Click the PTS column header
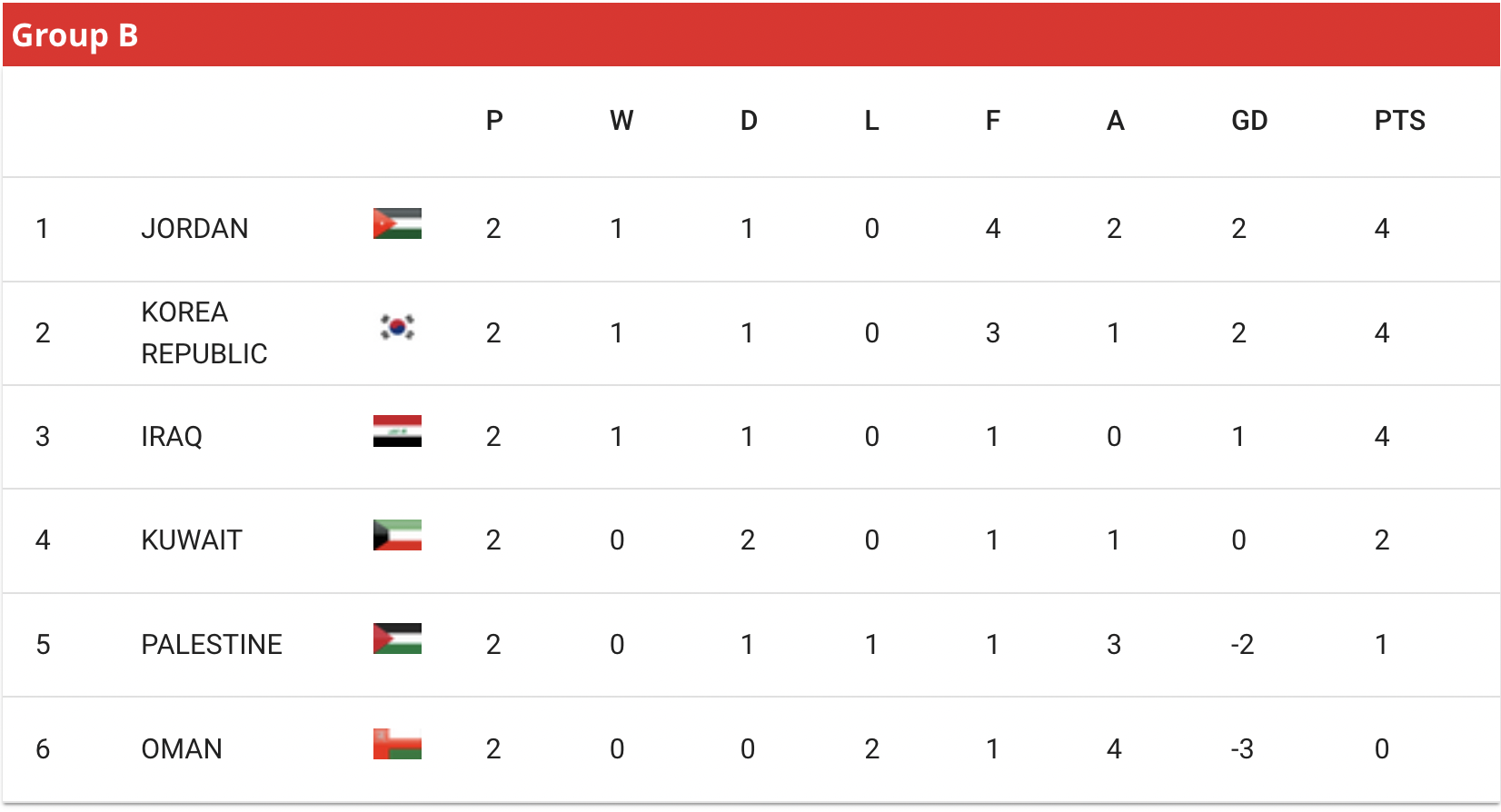This screenshot has width=1501, height=812. (1399, 120)
